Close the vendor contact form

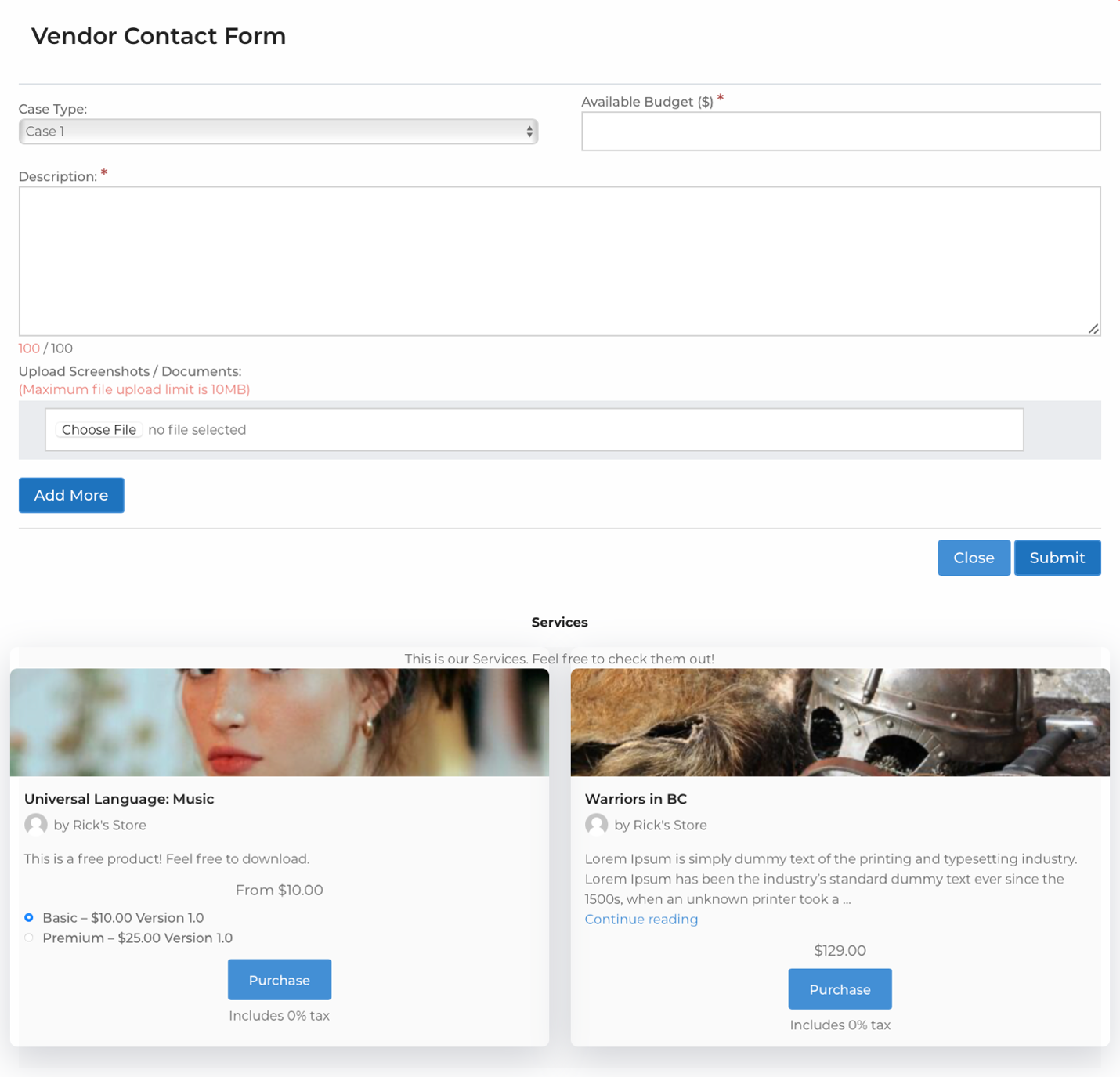(974, 558)
